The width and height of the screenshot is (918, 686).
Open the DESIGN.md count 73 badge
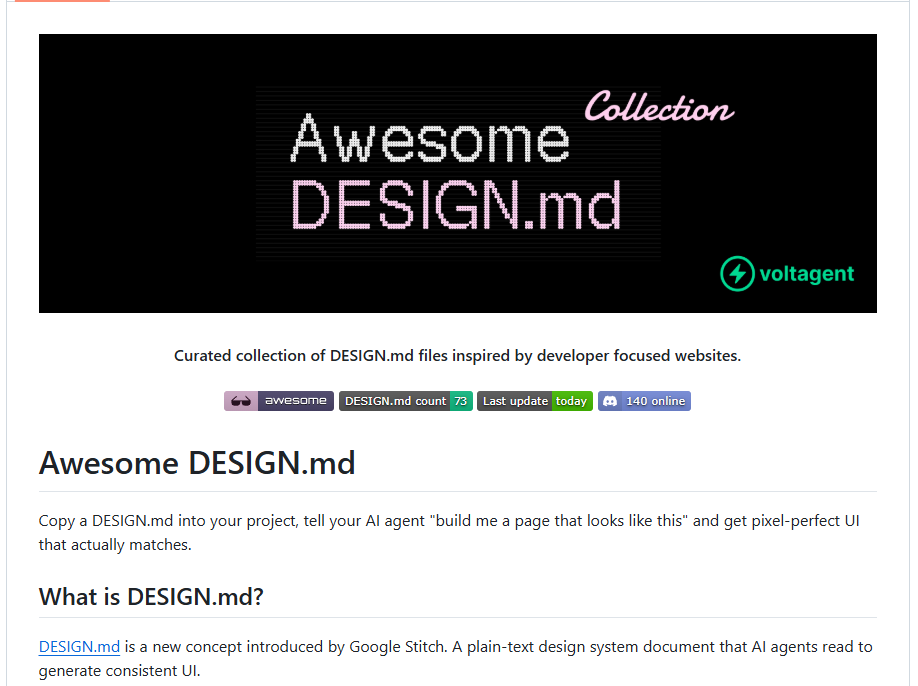pyautogui.click(x=406, y=401)
